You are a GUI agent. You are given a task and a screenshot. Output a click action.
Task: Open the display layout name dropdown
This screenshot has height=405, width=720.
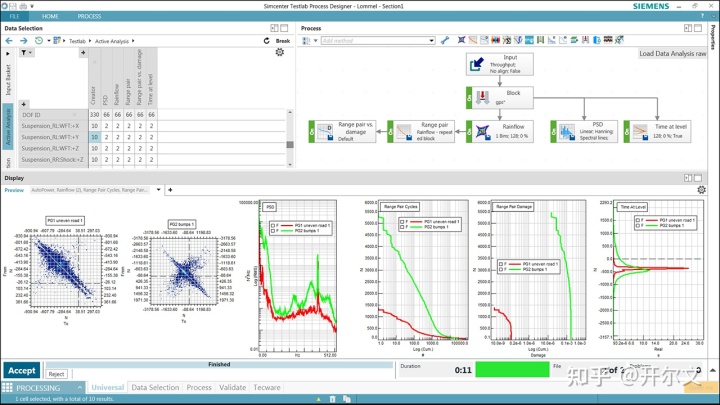pos(158,190)
